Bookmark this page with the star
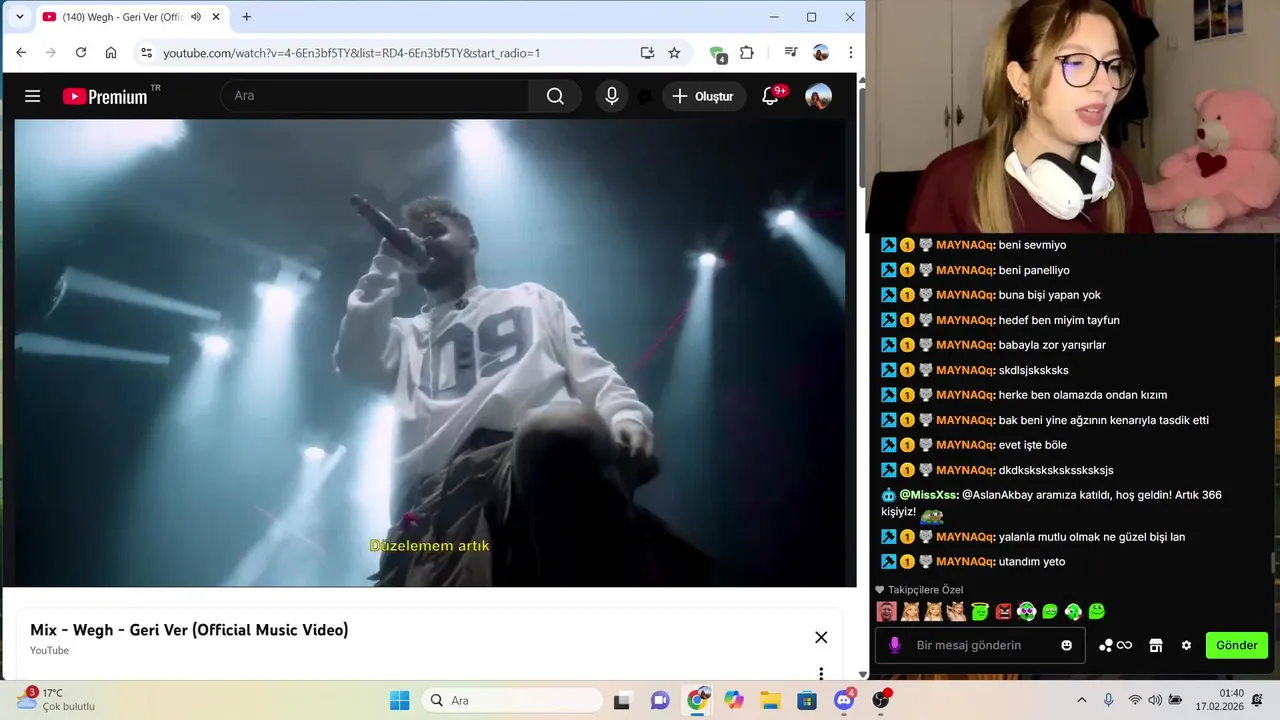 coord(674,53)
